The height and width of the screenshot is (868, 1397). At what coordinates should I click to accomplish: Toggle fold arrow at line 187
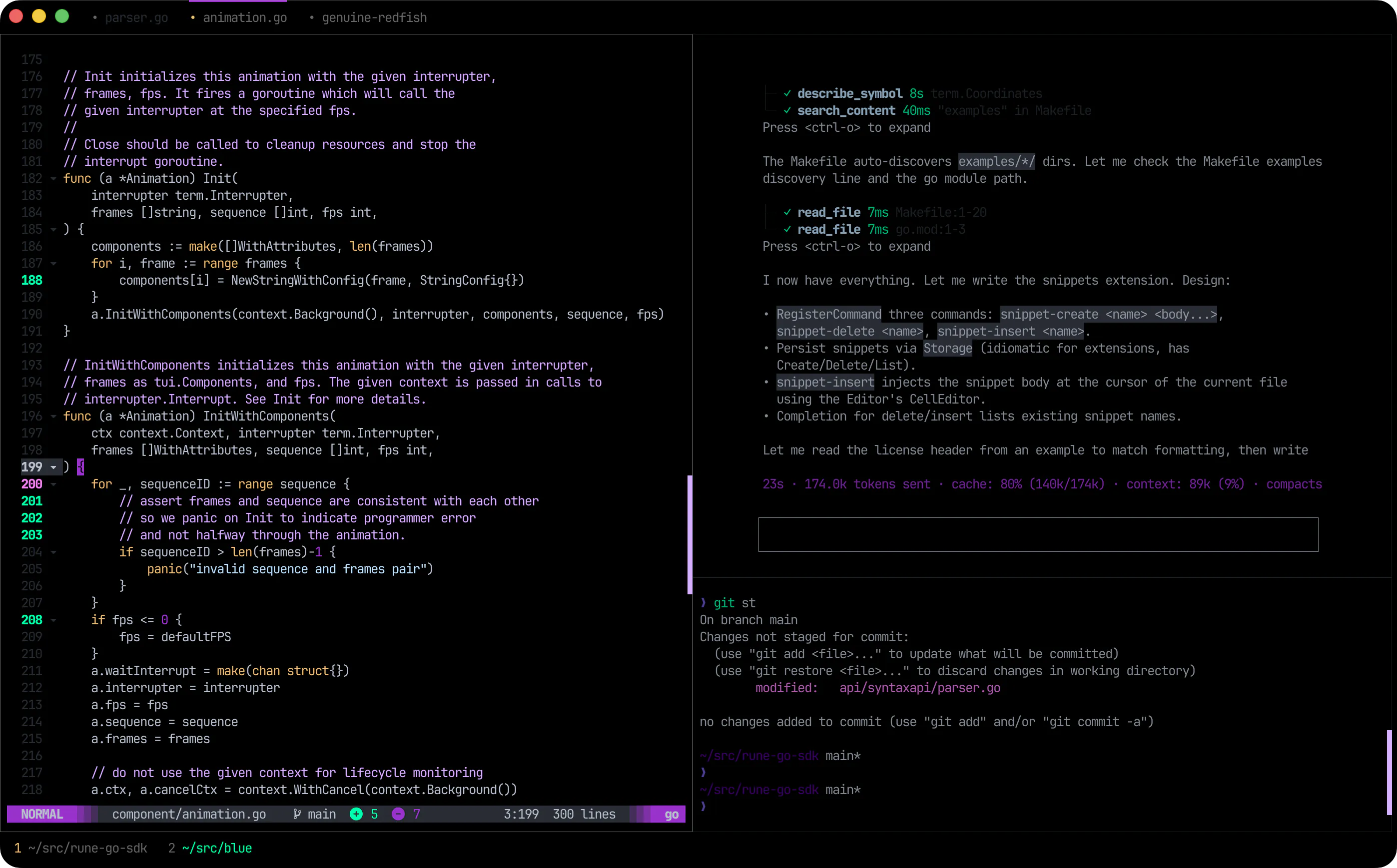pos(53,264)
